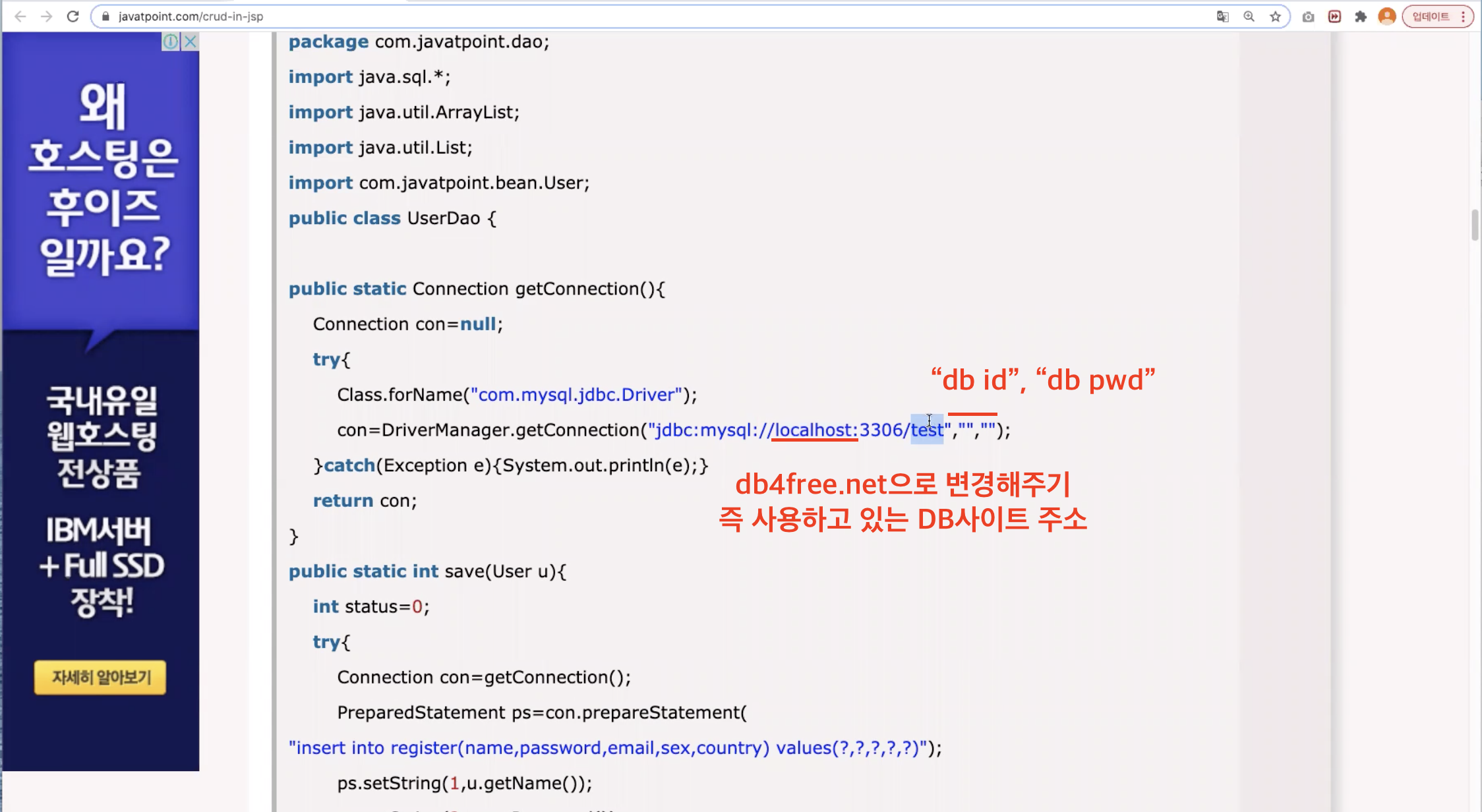Click the browser forward arrow
Screen dimensions: 1482x812
click(46, 16)
